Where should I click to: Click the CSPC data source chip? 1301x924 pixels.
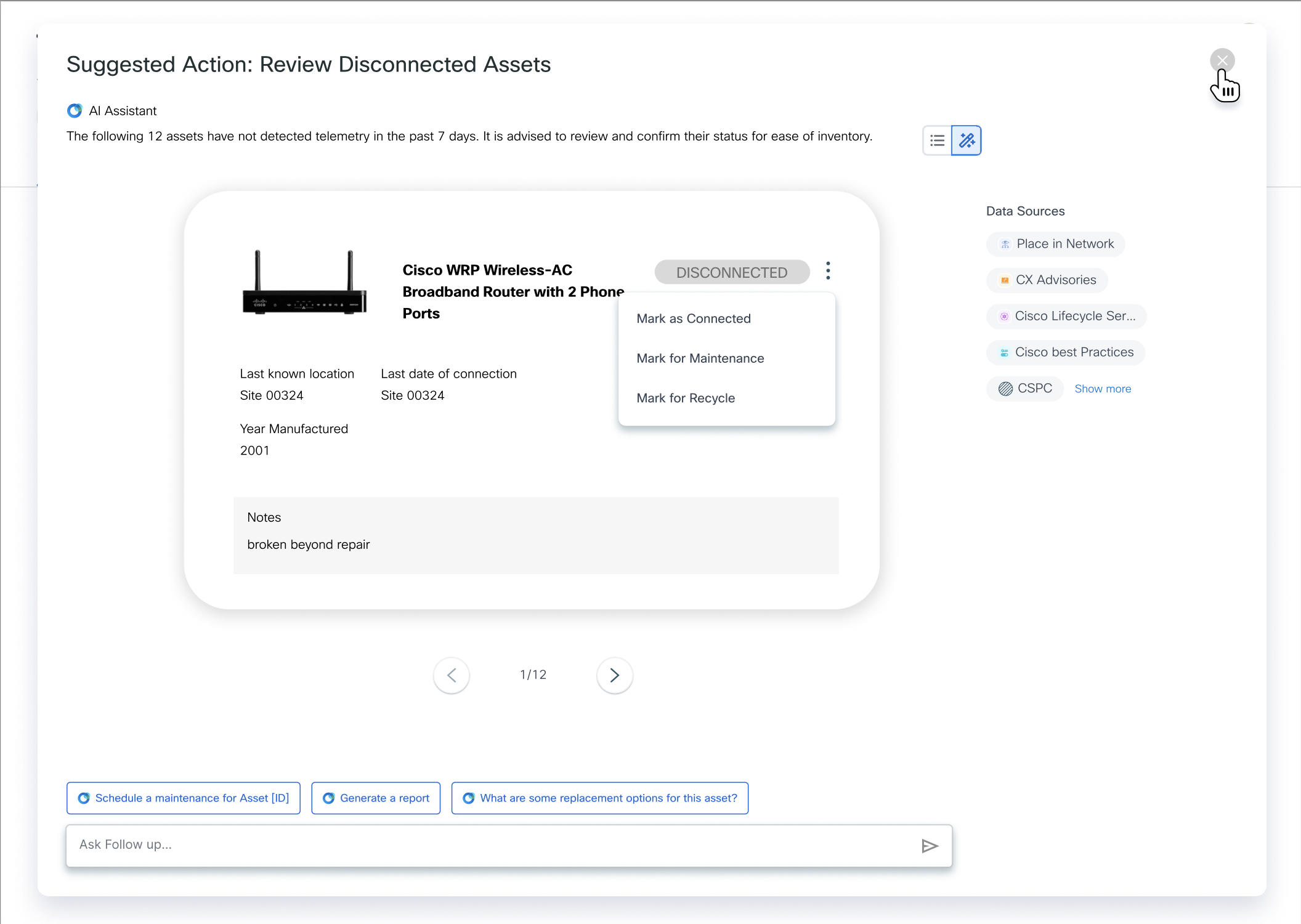(x=1025, y=389)
